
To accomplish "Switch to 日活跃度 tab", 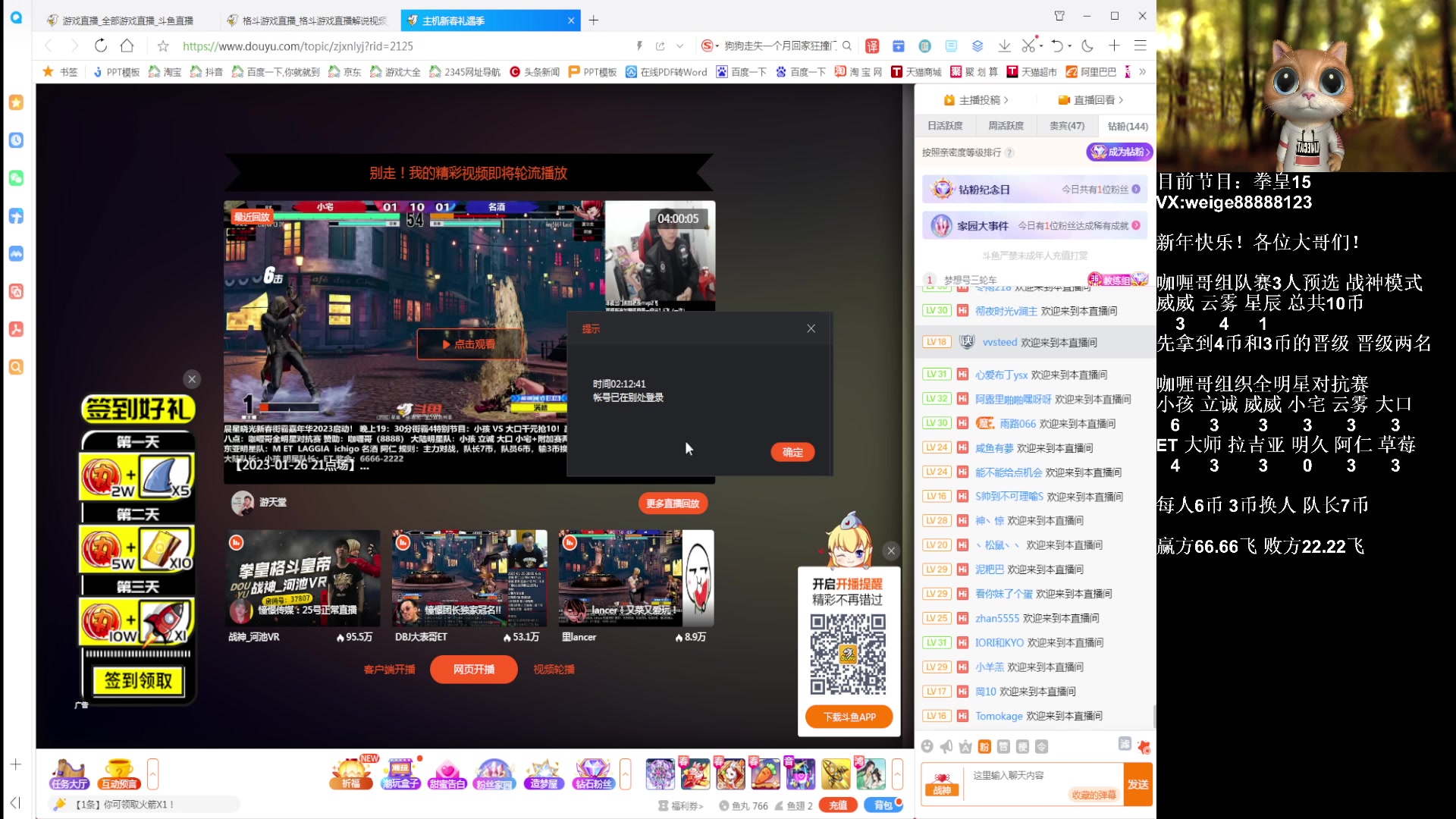I will (945, 126).
